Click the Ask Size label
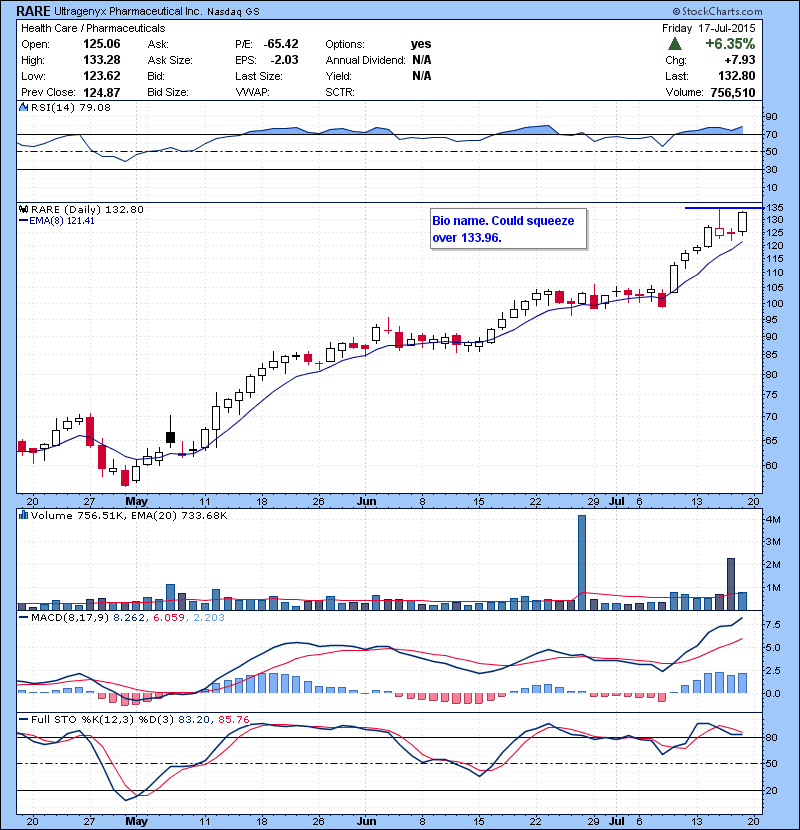The width and height of the screenshot is (800, 830). coord(170,60)
